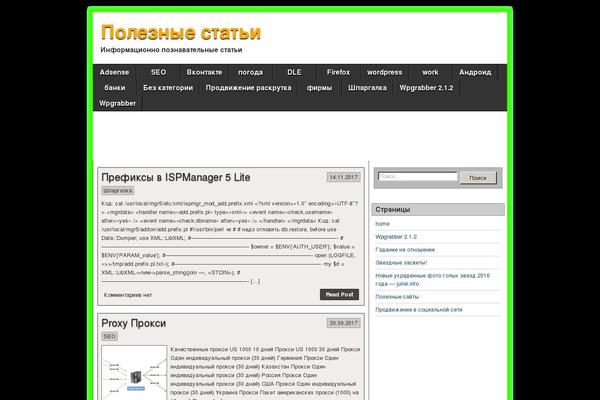The width and height of the screenshot is (600, 400).
Task: Open Новые украденные фото голых звезд link
Action: point(432,280)
